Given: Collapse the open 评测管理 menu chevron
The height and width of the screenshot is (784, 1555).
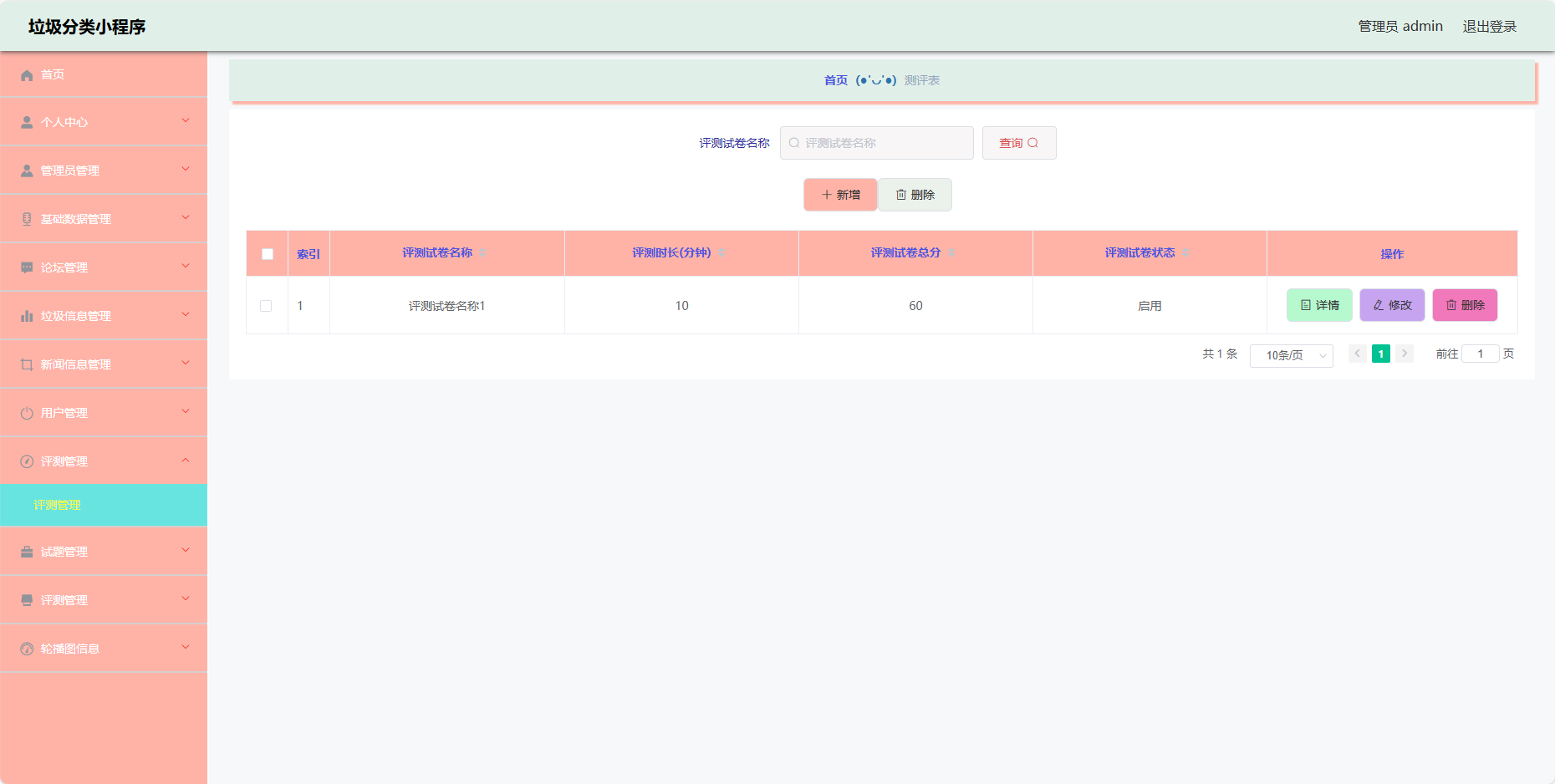Looking at the screenshot, I should tap(186, 461).
